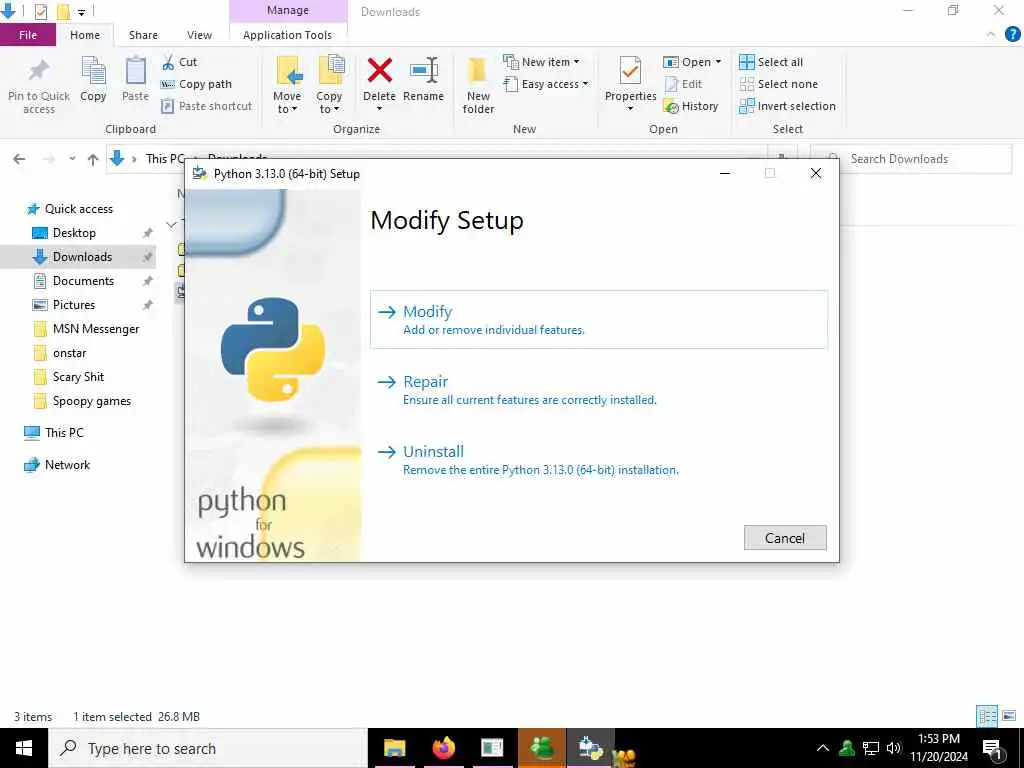Select the Cut scissors command
Viewport: 1024px width, 768px height.
click(x=179, y=62)
